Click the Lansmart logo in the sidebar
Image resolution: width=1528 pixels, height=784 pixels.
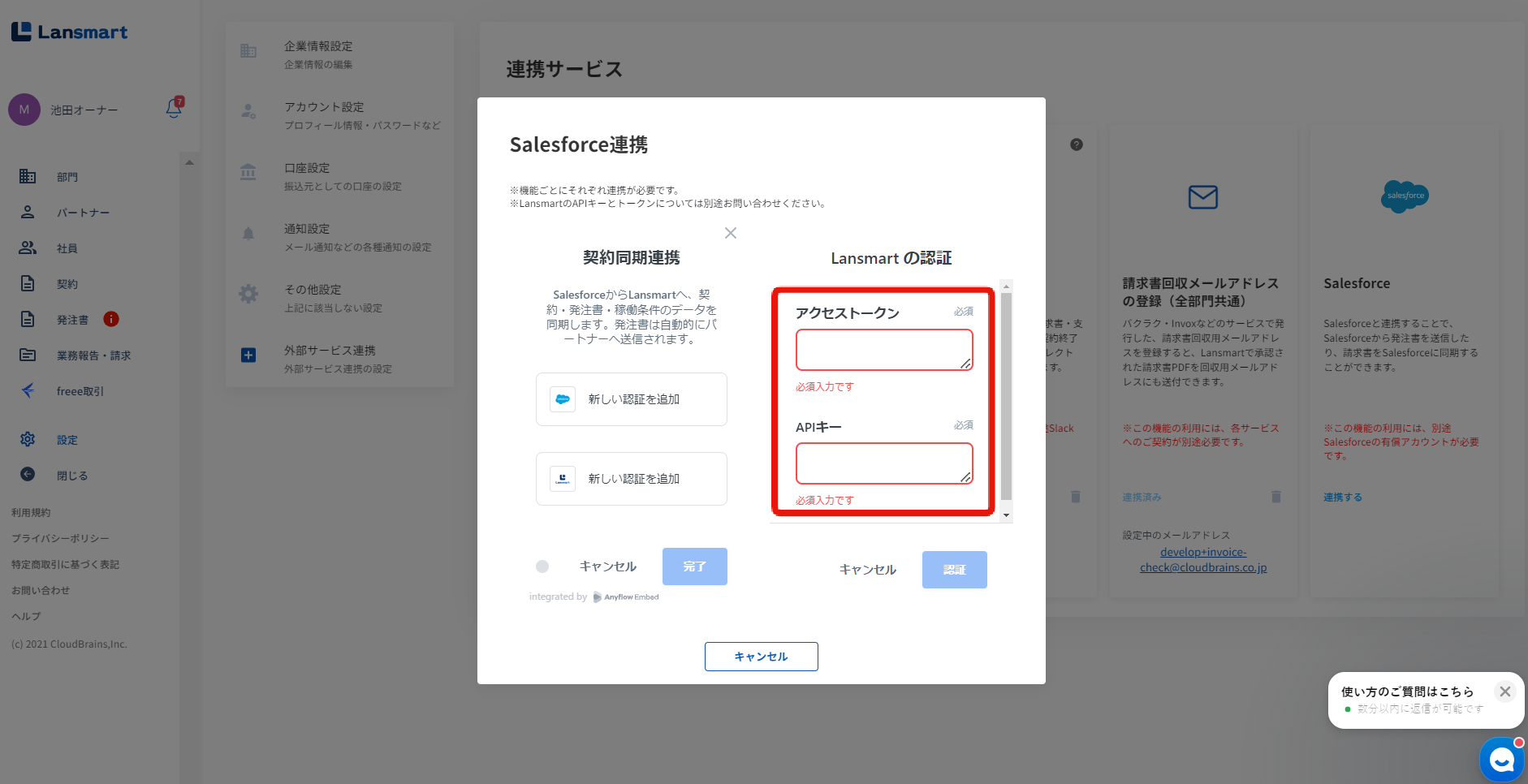coord(70,32)
